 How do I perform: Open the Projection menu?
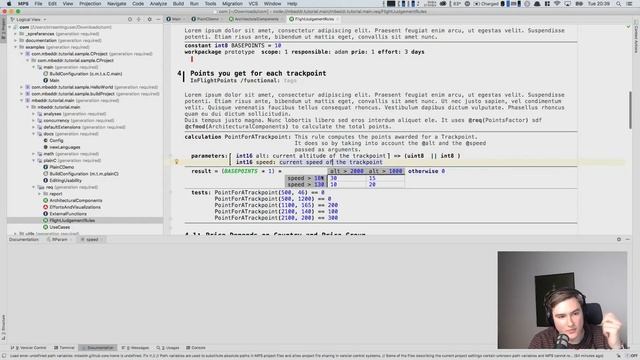tap(90, 4)
